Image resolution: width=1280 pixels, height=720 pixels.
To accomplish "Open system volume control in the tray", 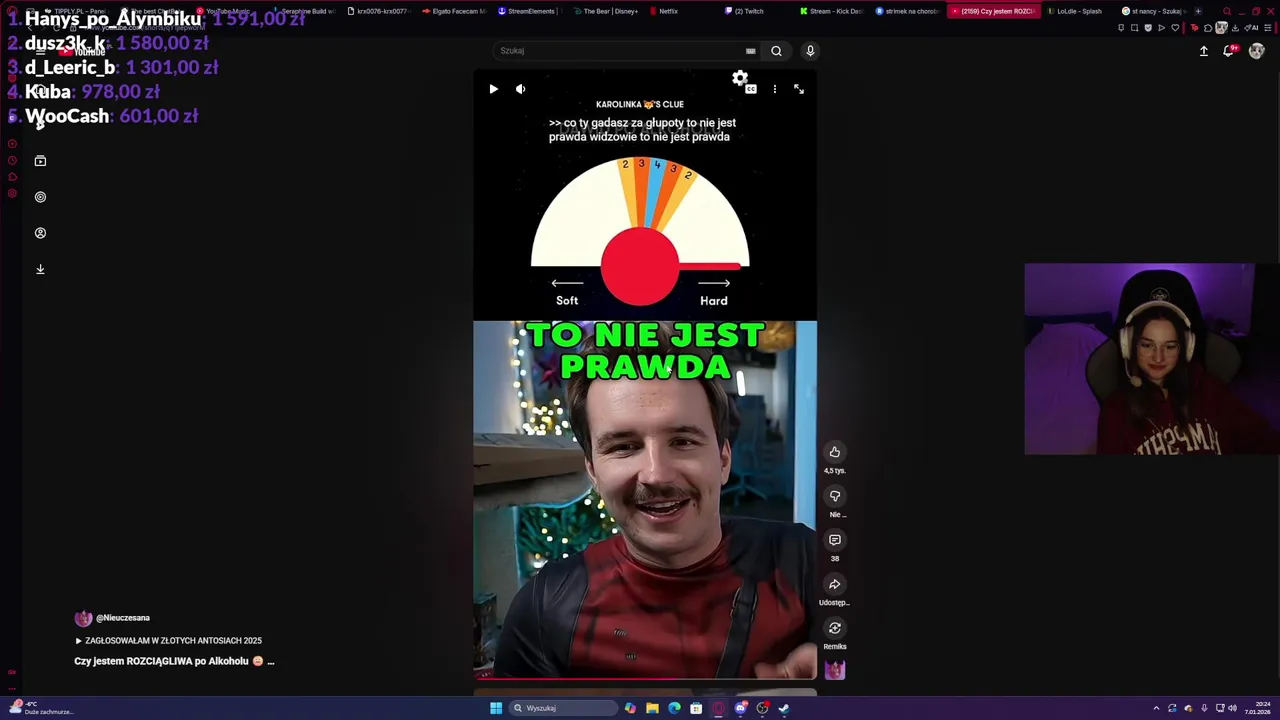I will pyautogui.click(x=1232, y=708).
